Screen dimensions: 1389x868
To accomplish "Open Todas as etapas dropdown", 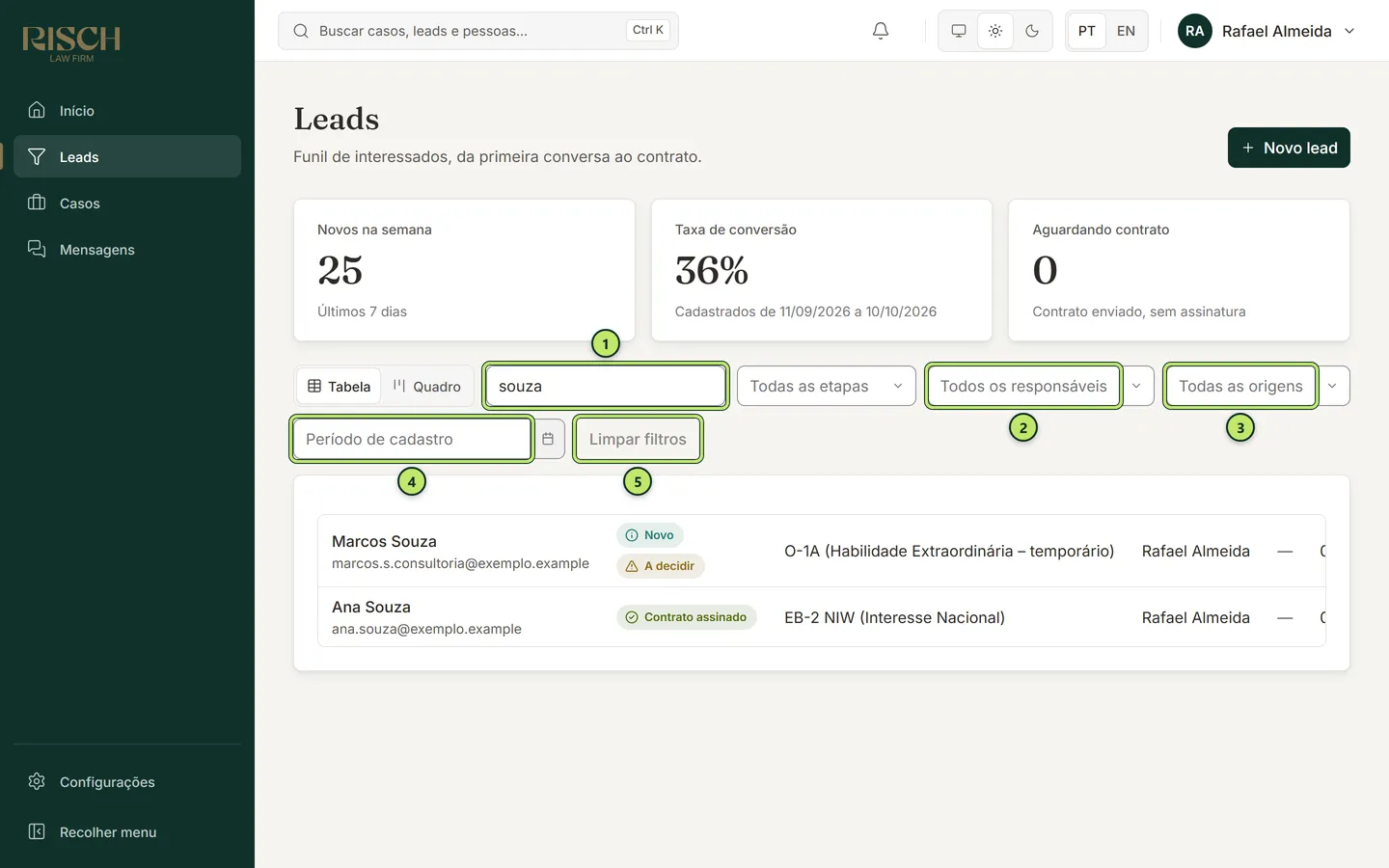I will tap(827, 386).
